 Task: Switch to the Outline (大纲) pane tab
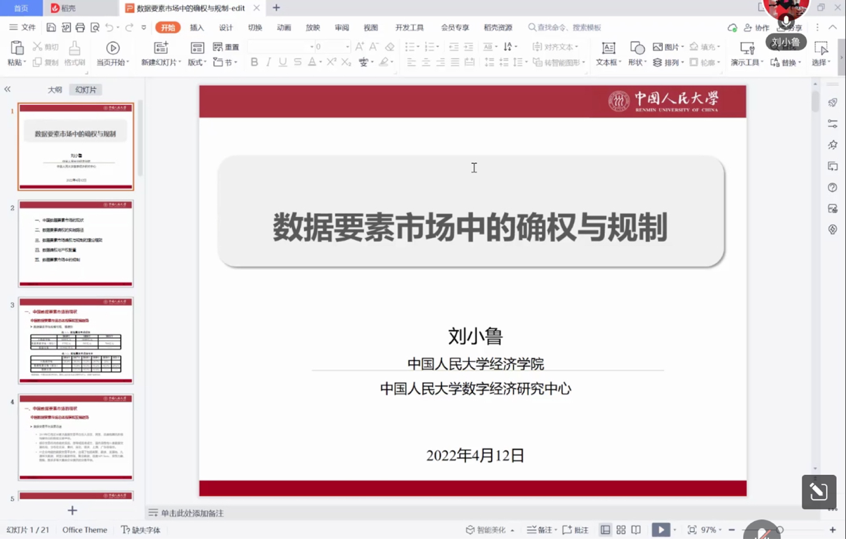click(x=55, y=90)
